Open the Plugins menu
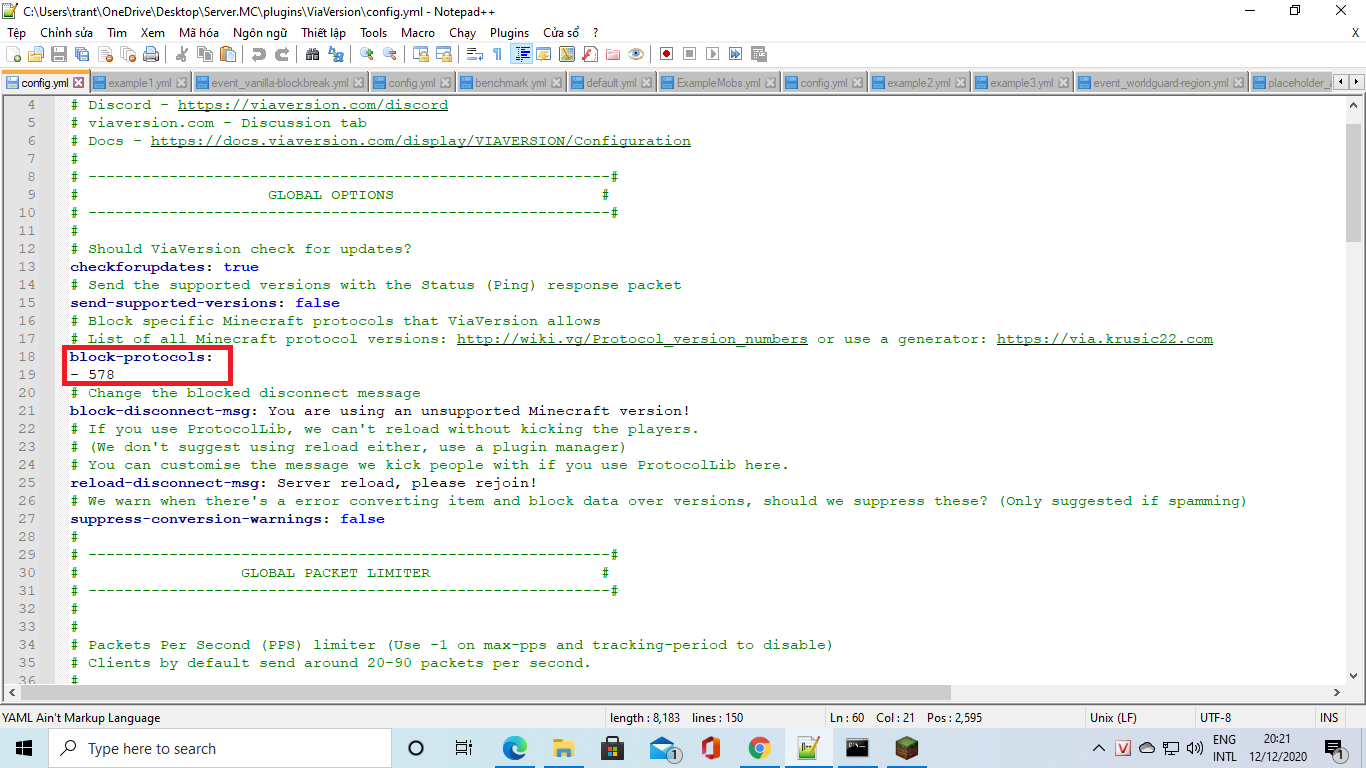 click(509, 33)
